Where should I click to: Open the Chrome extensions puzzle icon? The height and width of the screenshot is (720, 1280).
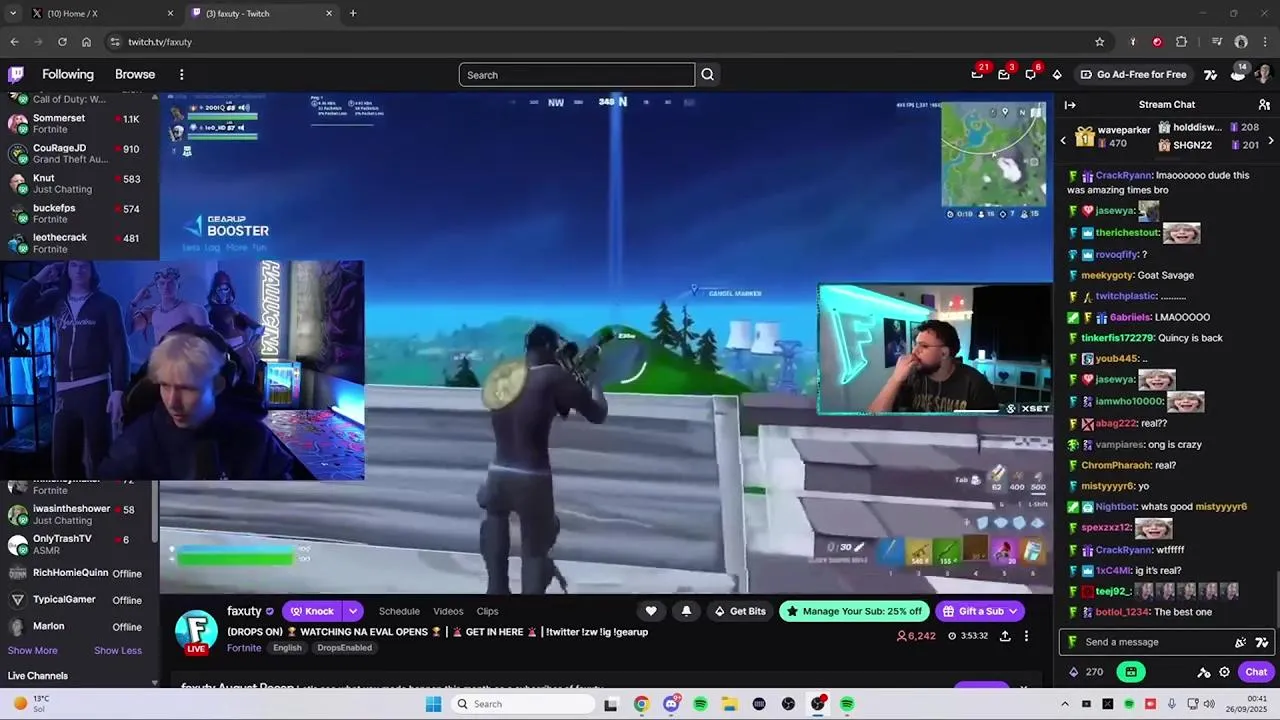tap(1182, 42)
